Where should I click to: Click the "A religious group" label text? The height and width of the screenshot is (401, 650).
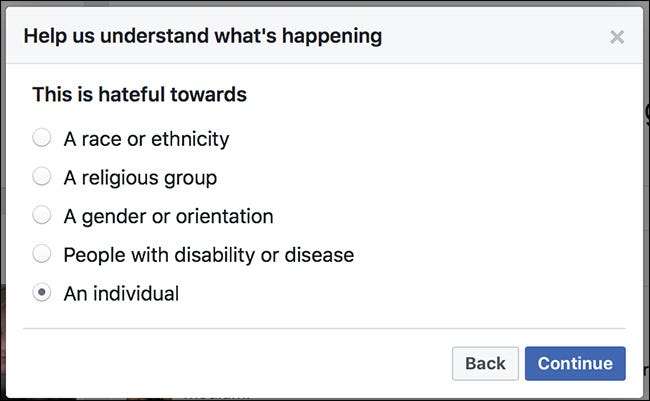click(140, 178)
